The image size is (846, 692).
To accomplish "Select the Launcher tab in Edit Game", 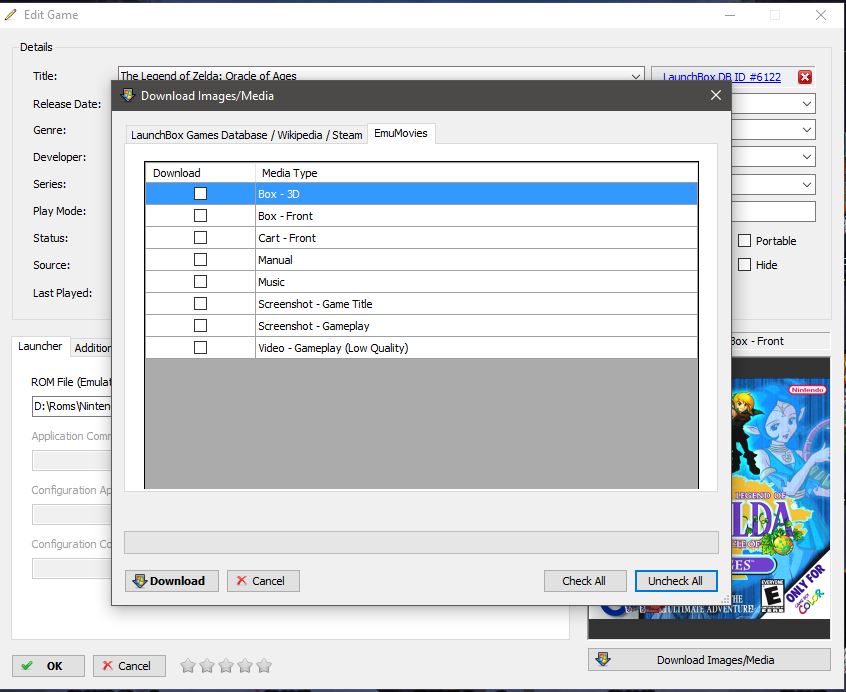I will (x=40, y=346).
